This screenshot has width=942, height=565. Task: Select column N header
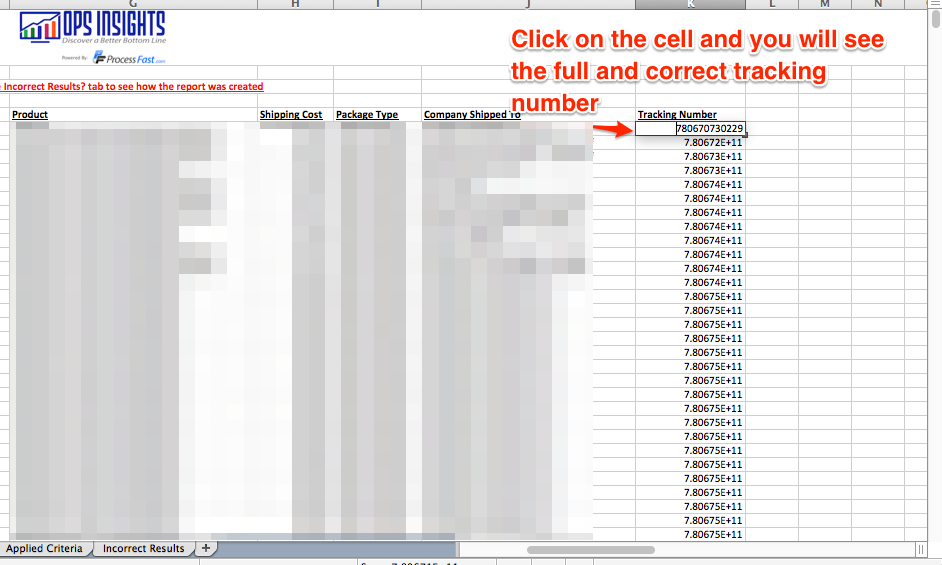point(877,4)
